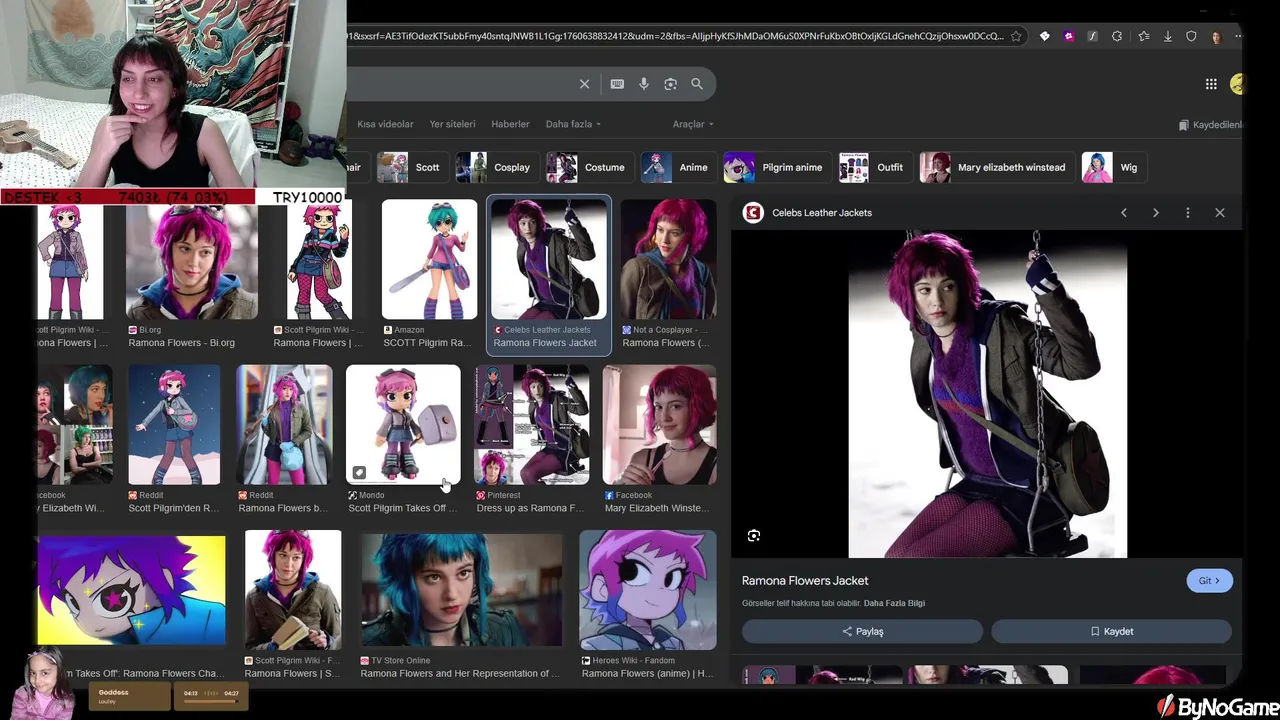Open the browser Downloads icon
The height and width of the screenshot is (720, 1280).
[1167, 36]
